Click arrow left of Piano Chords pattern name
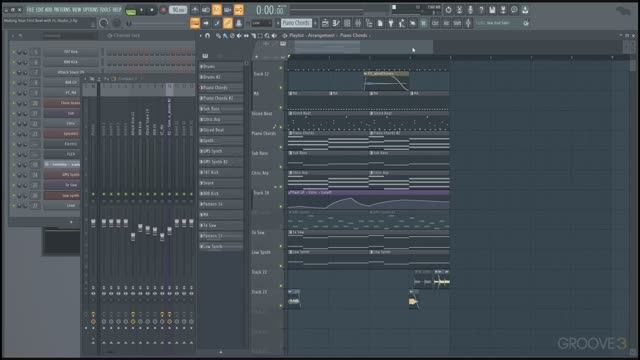Image resolution: width=640 pixels, height=360 pixels. click(278, 23)
